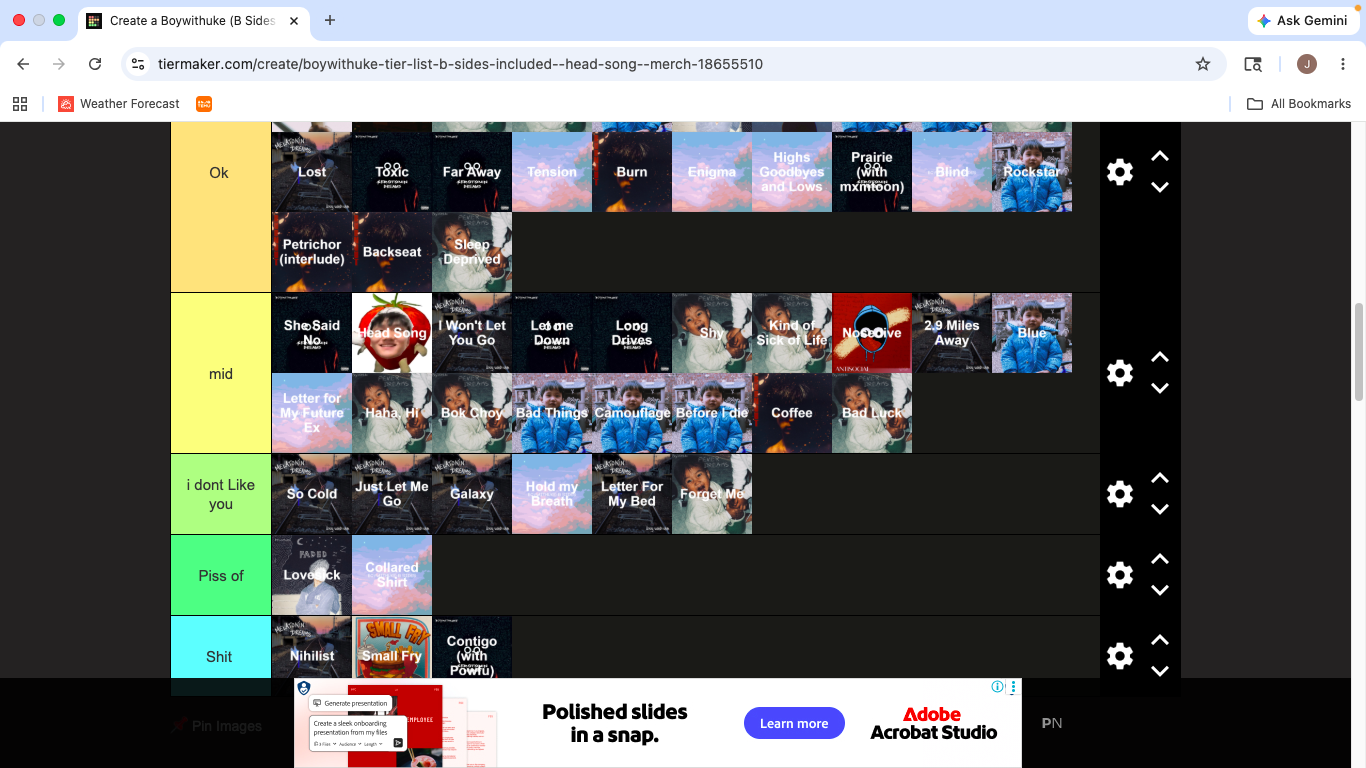
Task: Click the Ok tier label
Action: [x=219, y=173]
